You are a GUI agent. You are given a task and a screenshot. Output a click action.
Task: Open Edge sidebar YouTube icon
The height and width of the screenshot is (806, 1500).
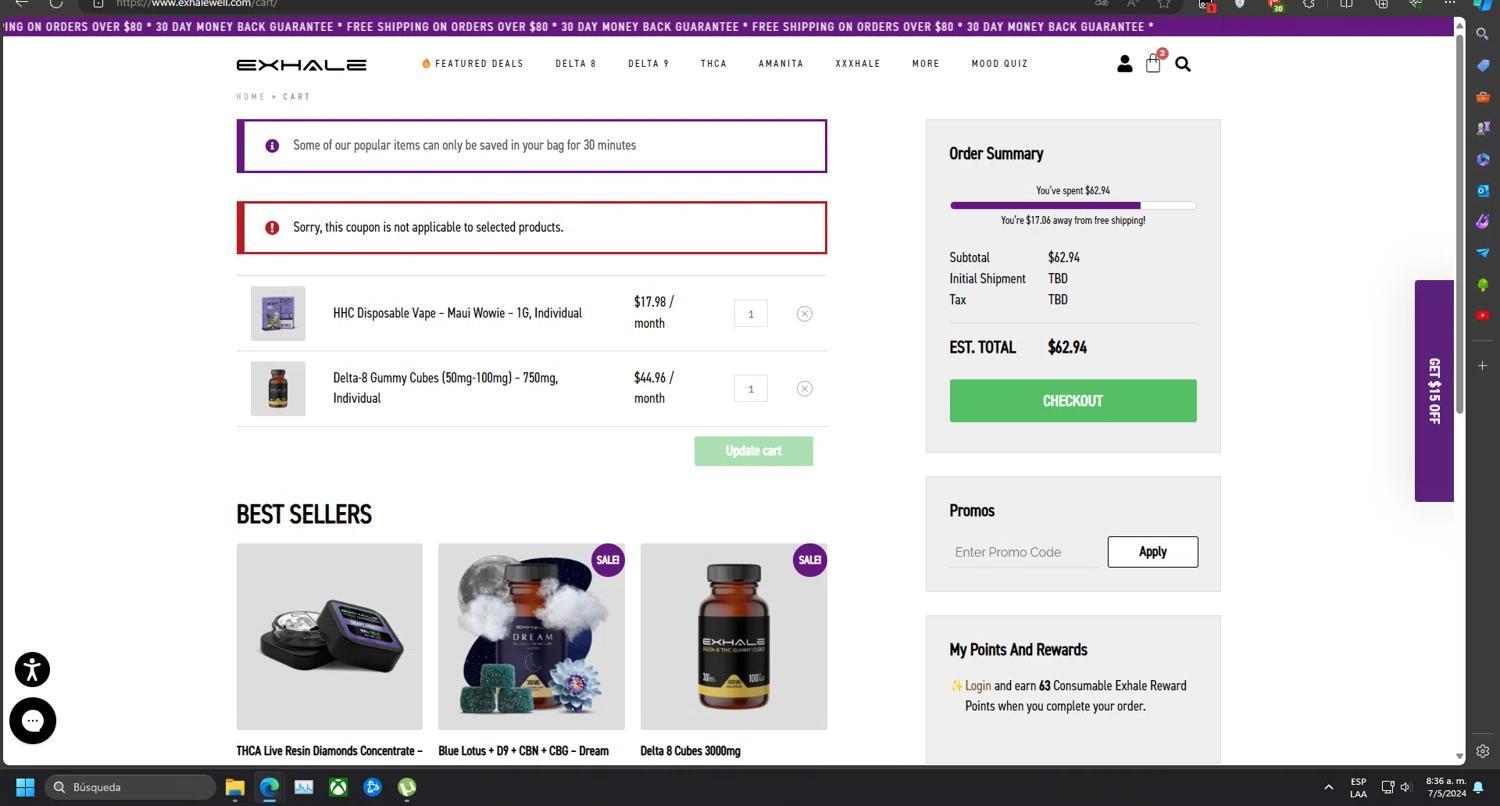pos(1483,316)
